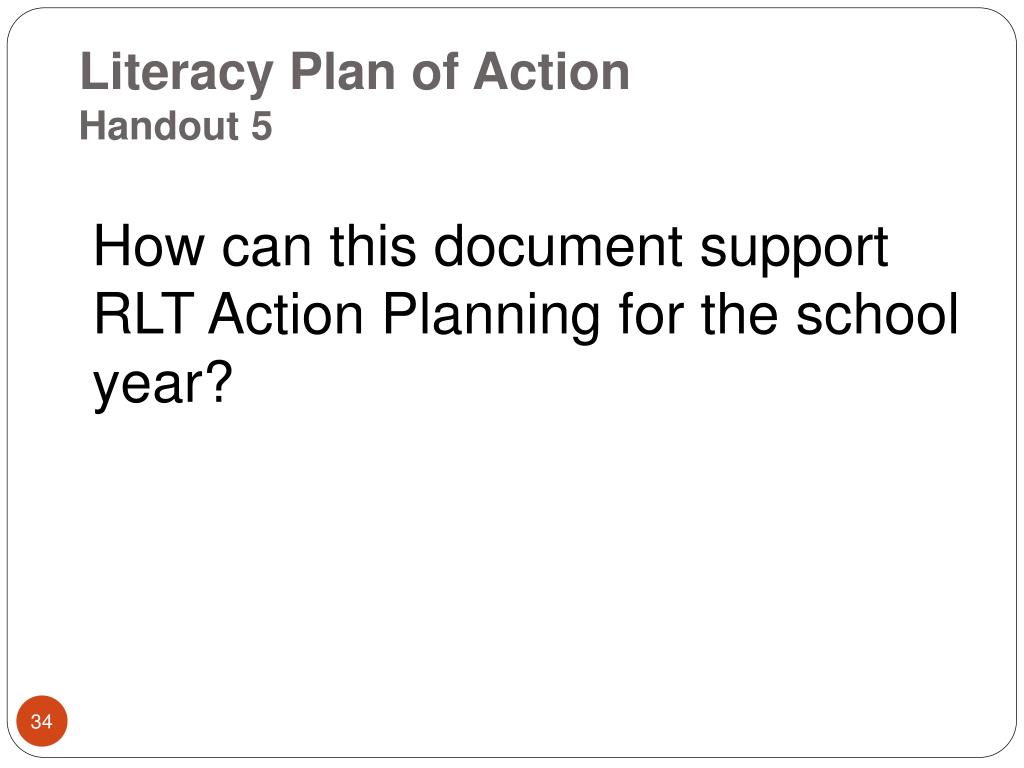Screen dimensions: 1024x768
Task: Click the word Plan in the title
Action: 343,71
